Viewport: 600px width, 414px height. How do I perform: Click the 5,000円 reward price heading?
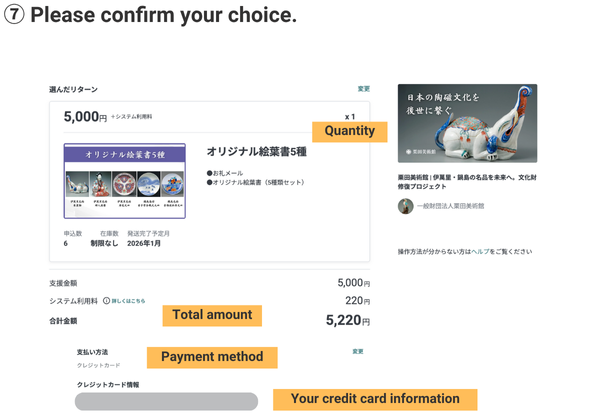tap(85, 116)
